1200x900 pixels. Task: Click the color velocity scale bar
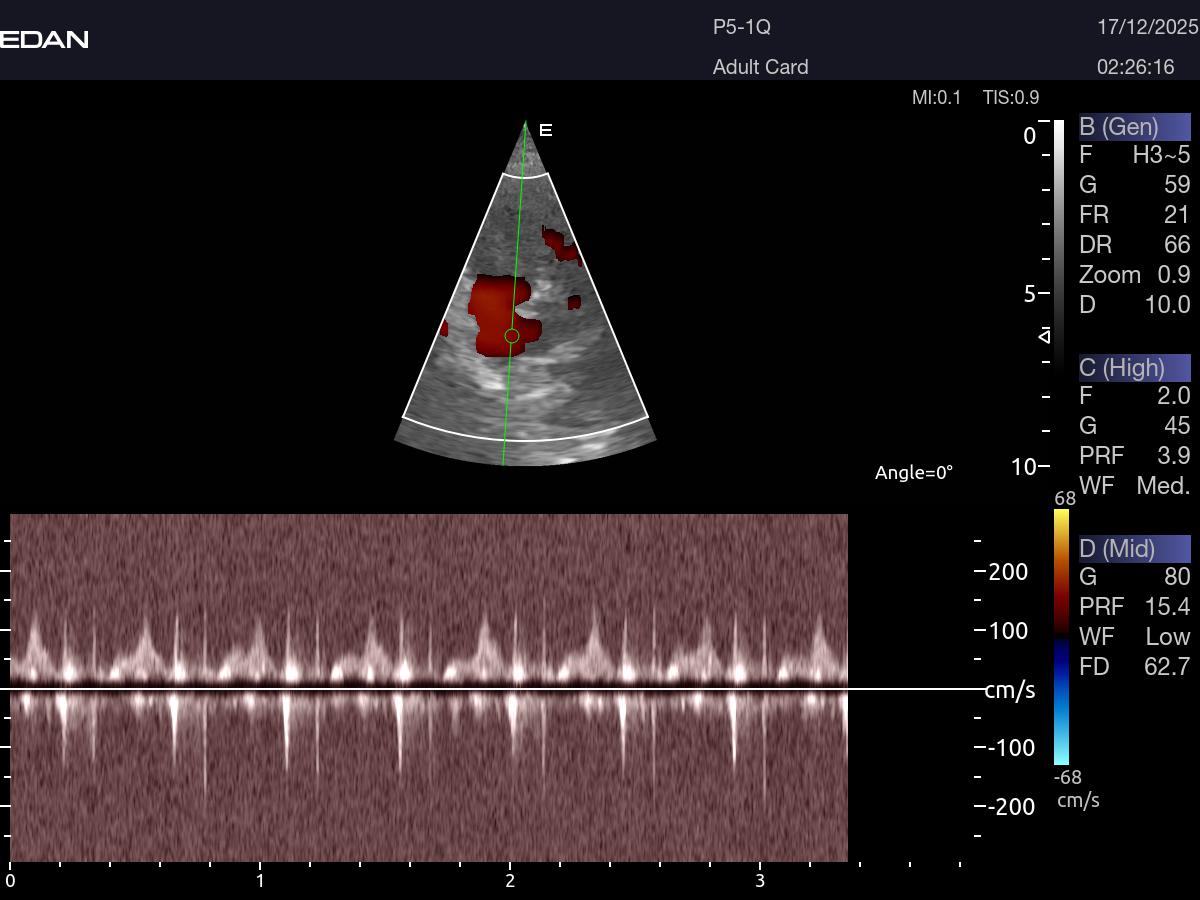pyautogui.click(x=1061, y=637)
